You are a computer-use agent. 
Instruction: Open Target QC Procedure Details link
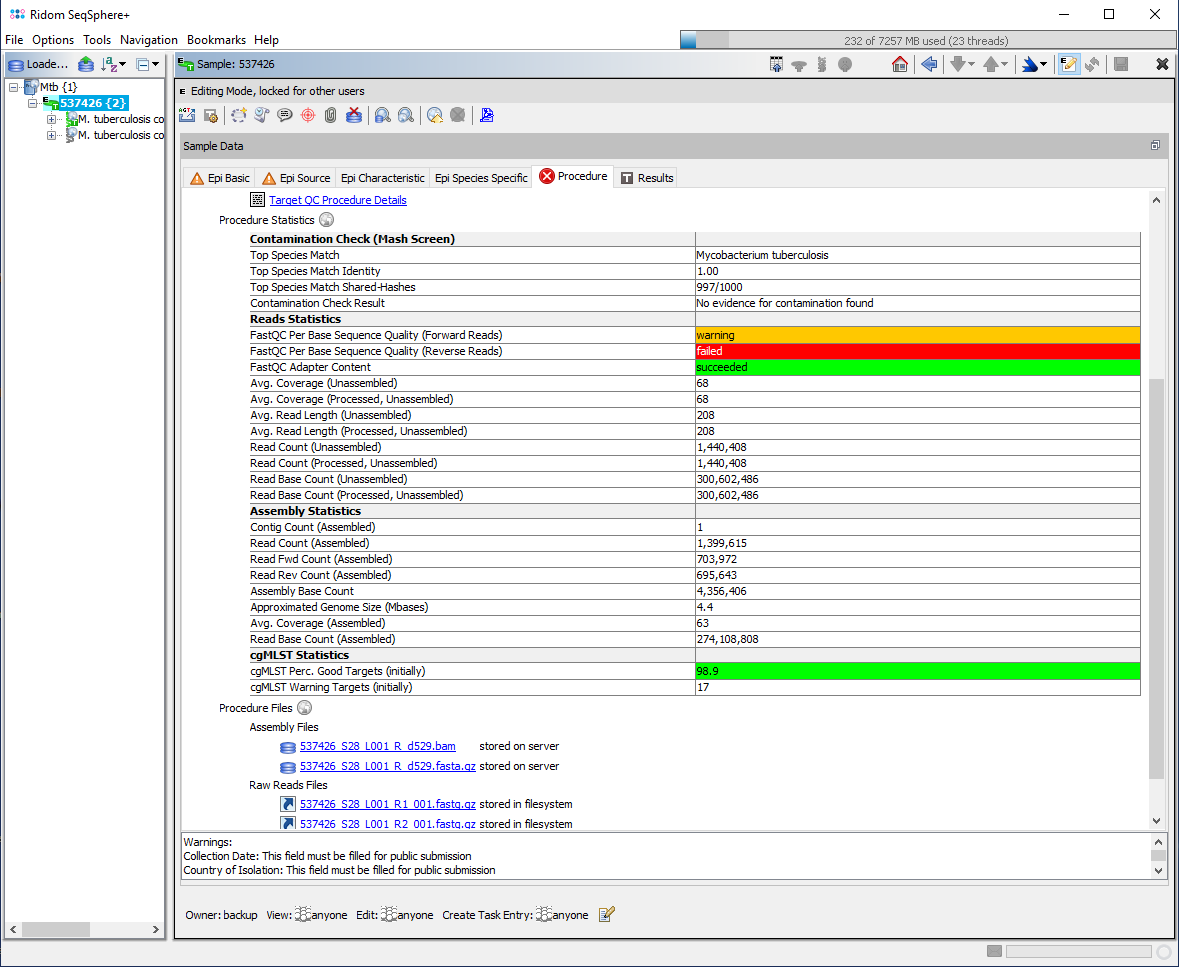(x=337, y=200)
